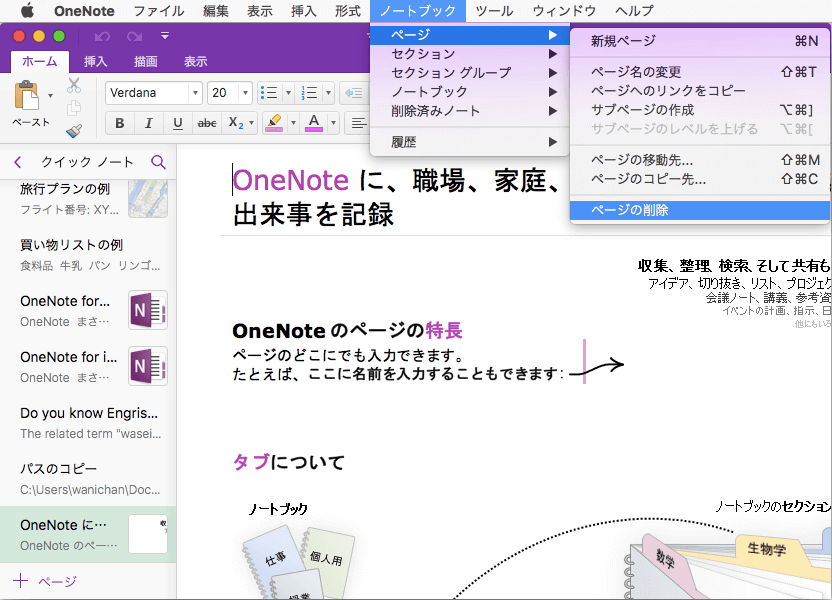Click the page title text area
The height and width of the screenshot is (600, 832).
395,197
